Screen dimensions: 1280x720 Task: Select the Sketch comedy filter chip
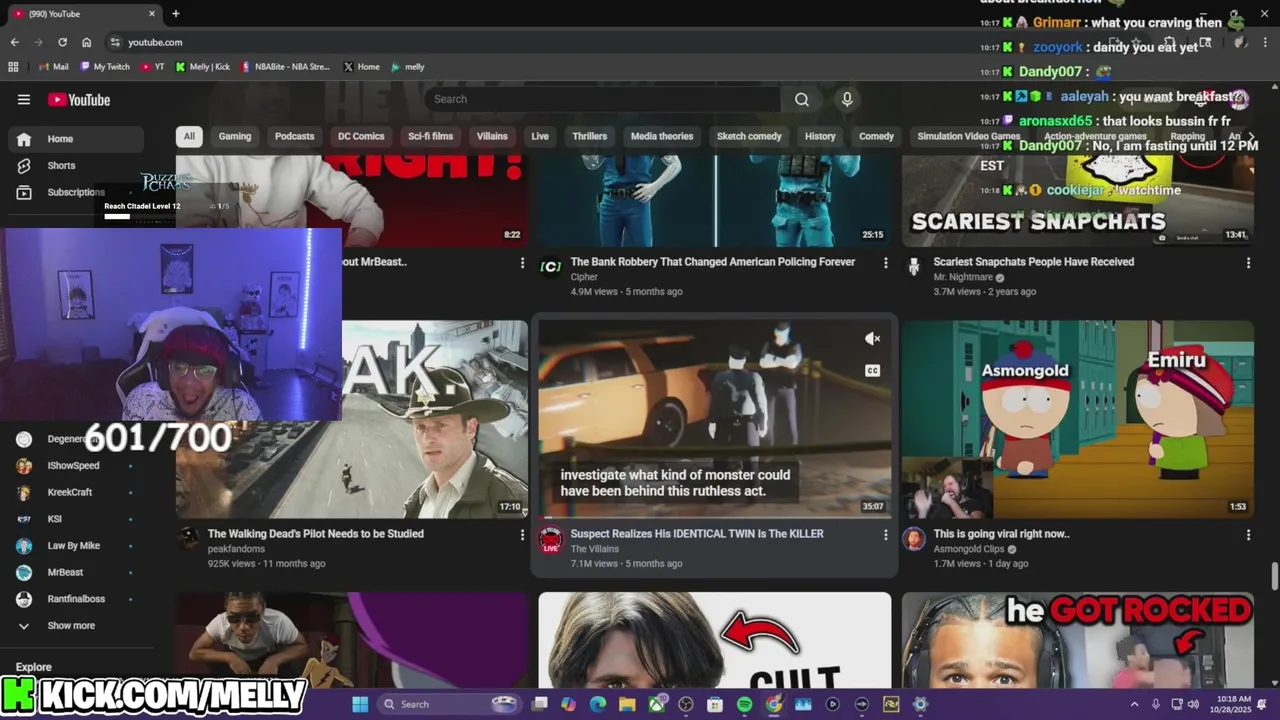tap(749, 136)
